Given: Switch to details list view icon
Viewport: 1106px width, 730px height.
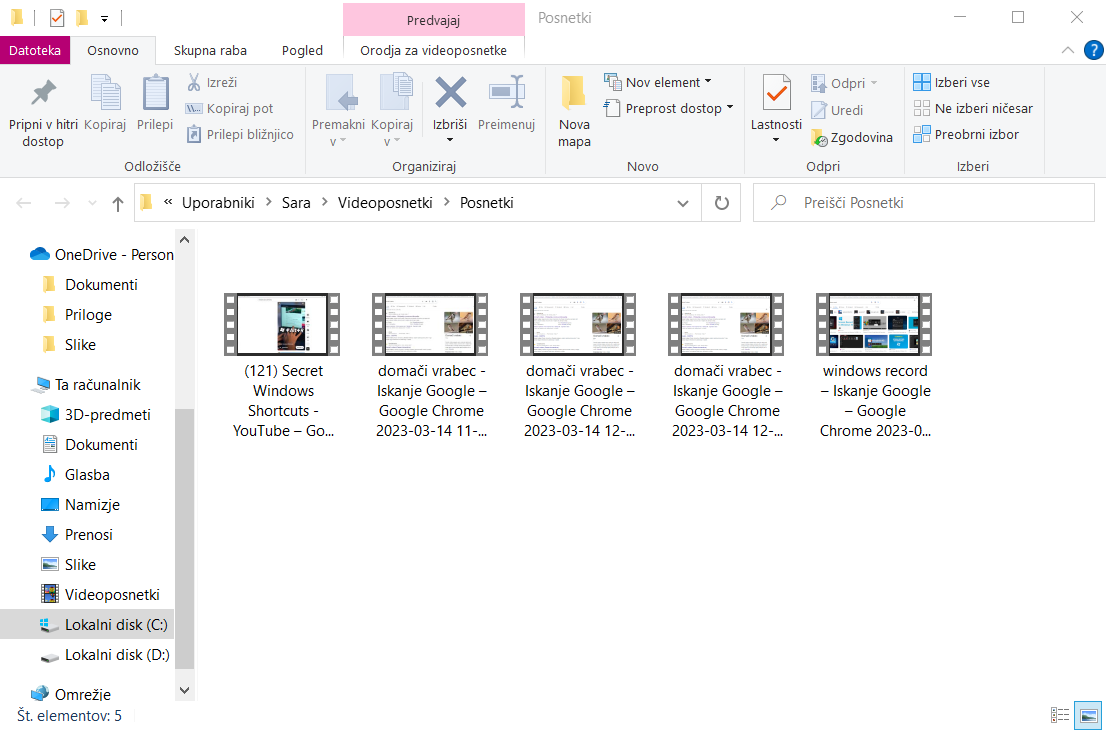Looking at the screenshot, I should pos(1060,715).
